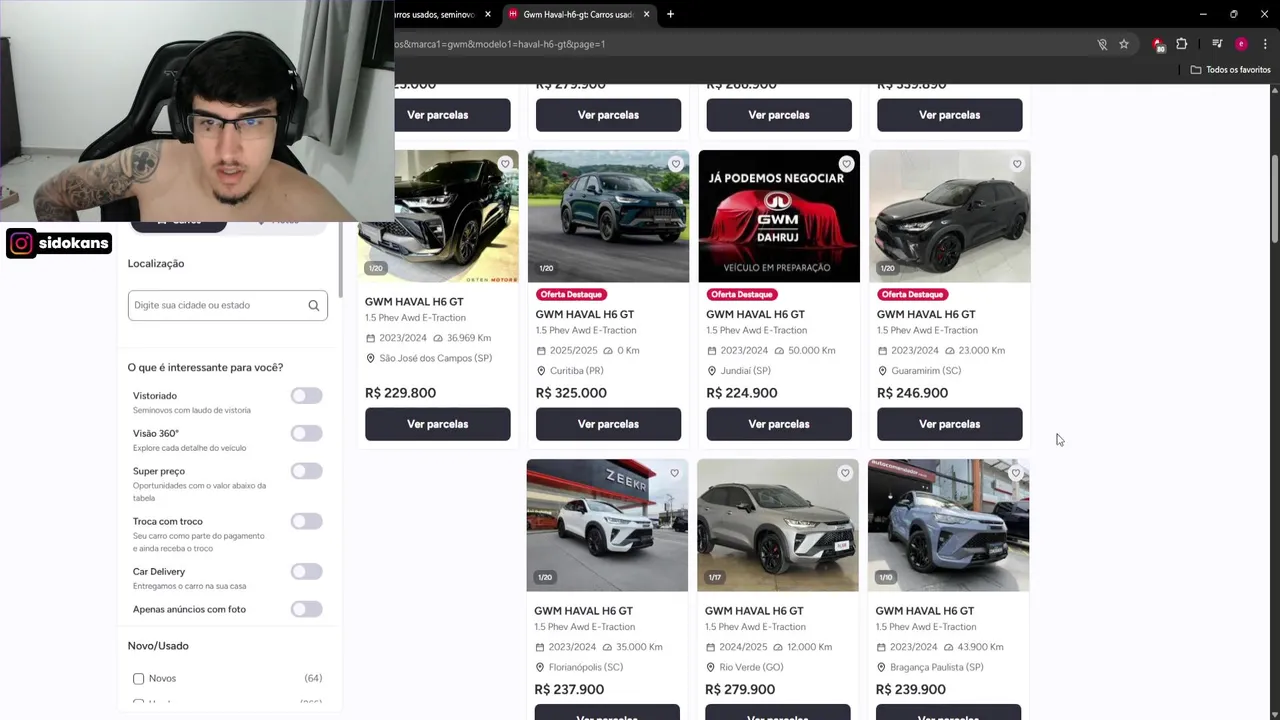Image resolution: width=1280 pixels, height=720 pixels.
Task: Open the red ad blocker extension
Action: pos(1158,44)
